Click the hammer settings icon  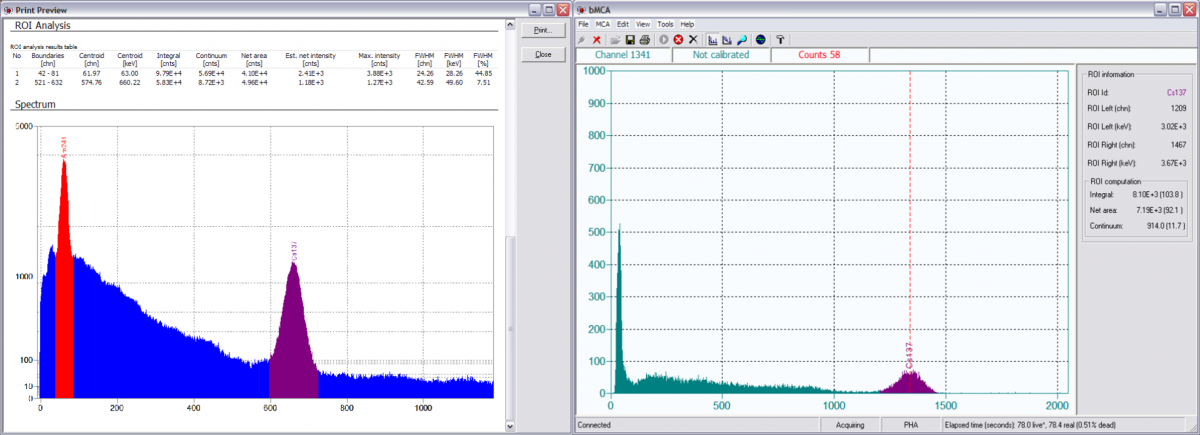point(781,39)
